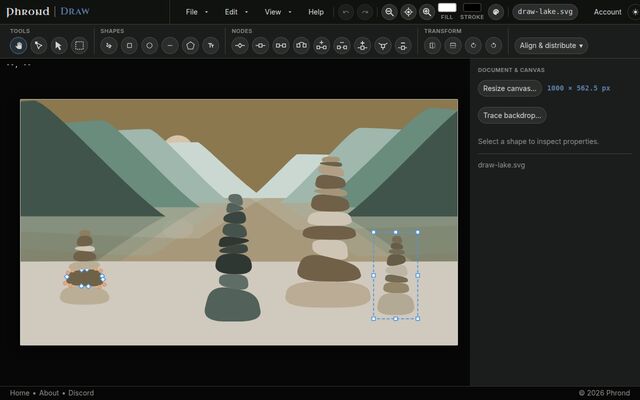Click the selected brown stone with node handles

[x=84, y=278]
